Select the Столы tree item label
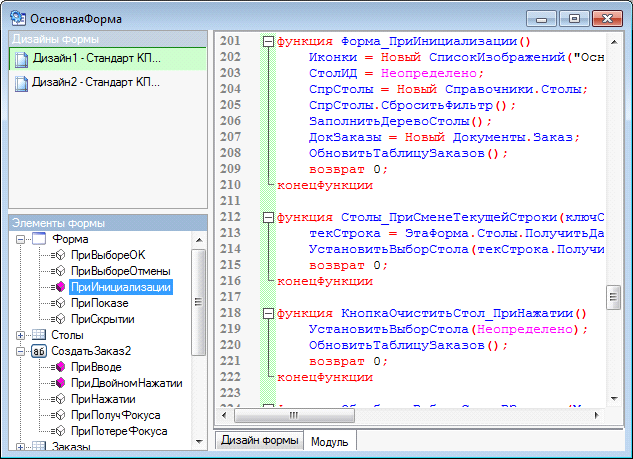This screenshot has height=459, width=633. coord(67,335)
